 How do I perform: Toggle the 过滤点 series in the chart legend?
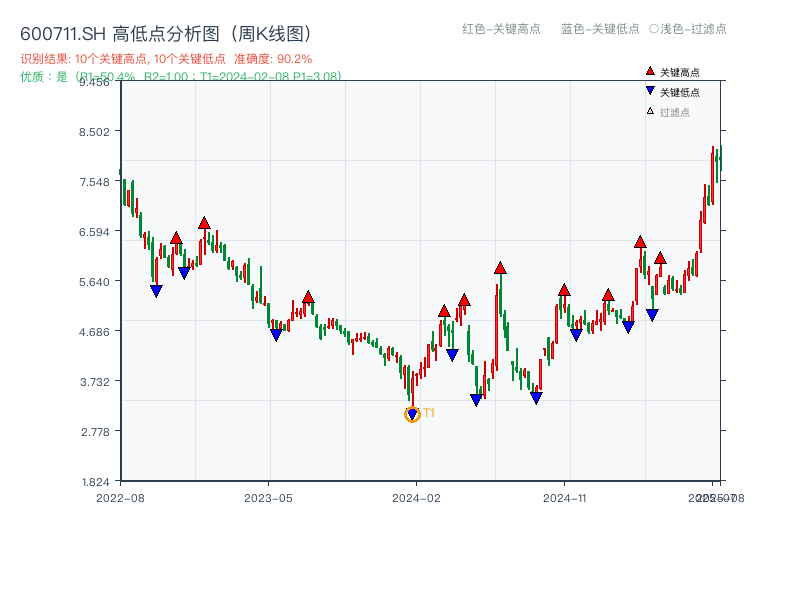coord(668,112)
